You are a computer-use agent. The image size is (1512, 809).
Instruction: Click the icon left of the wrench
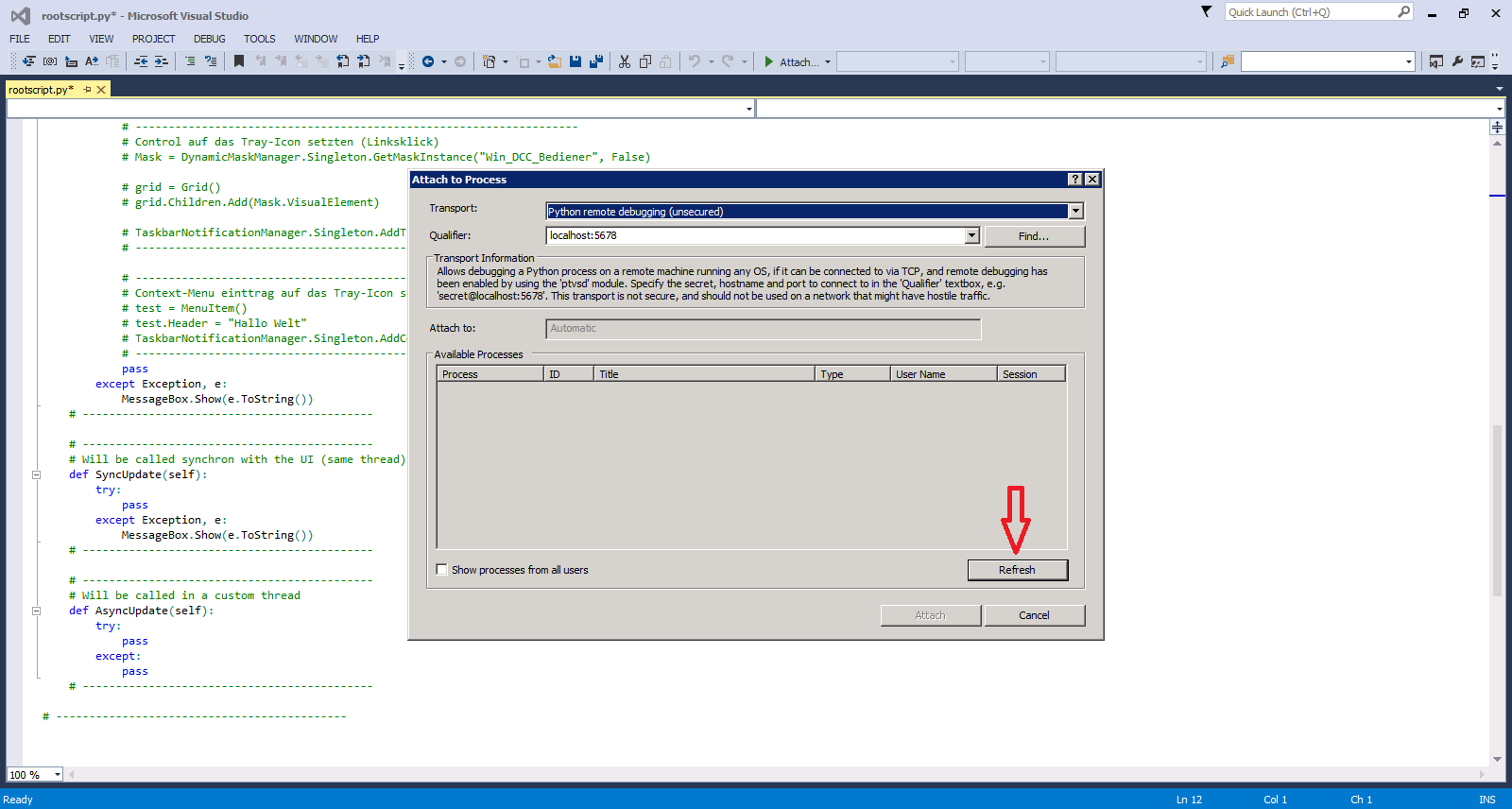click(x=1436, y=61)
